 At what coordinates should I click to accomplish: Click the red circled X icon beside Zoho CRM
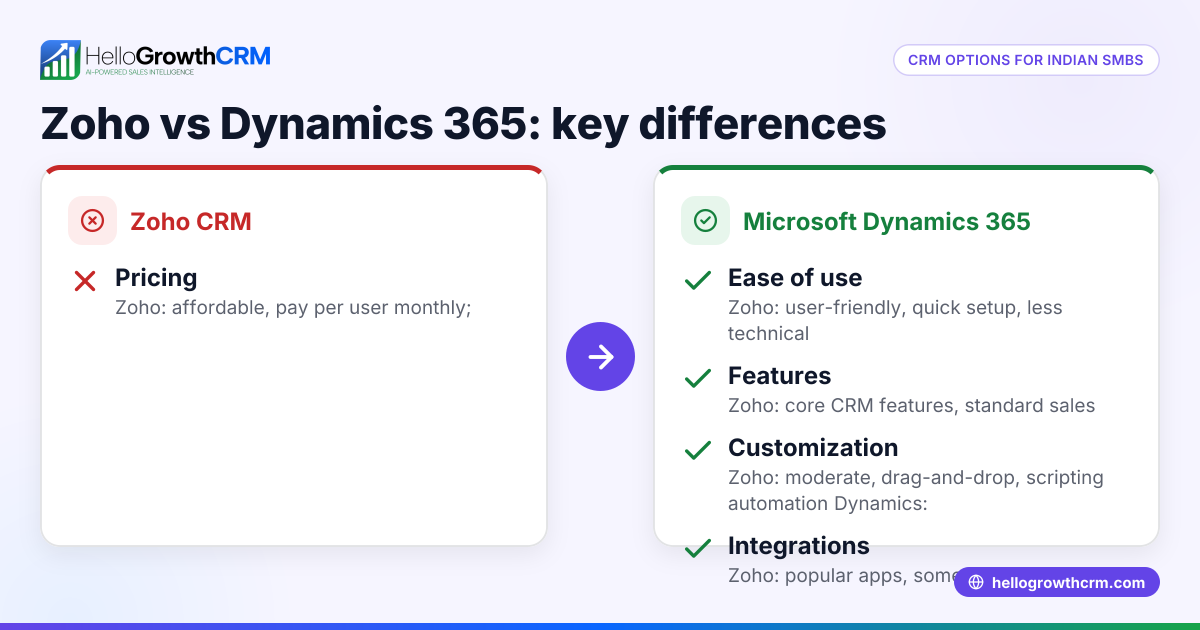click(x=92, y=221)
